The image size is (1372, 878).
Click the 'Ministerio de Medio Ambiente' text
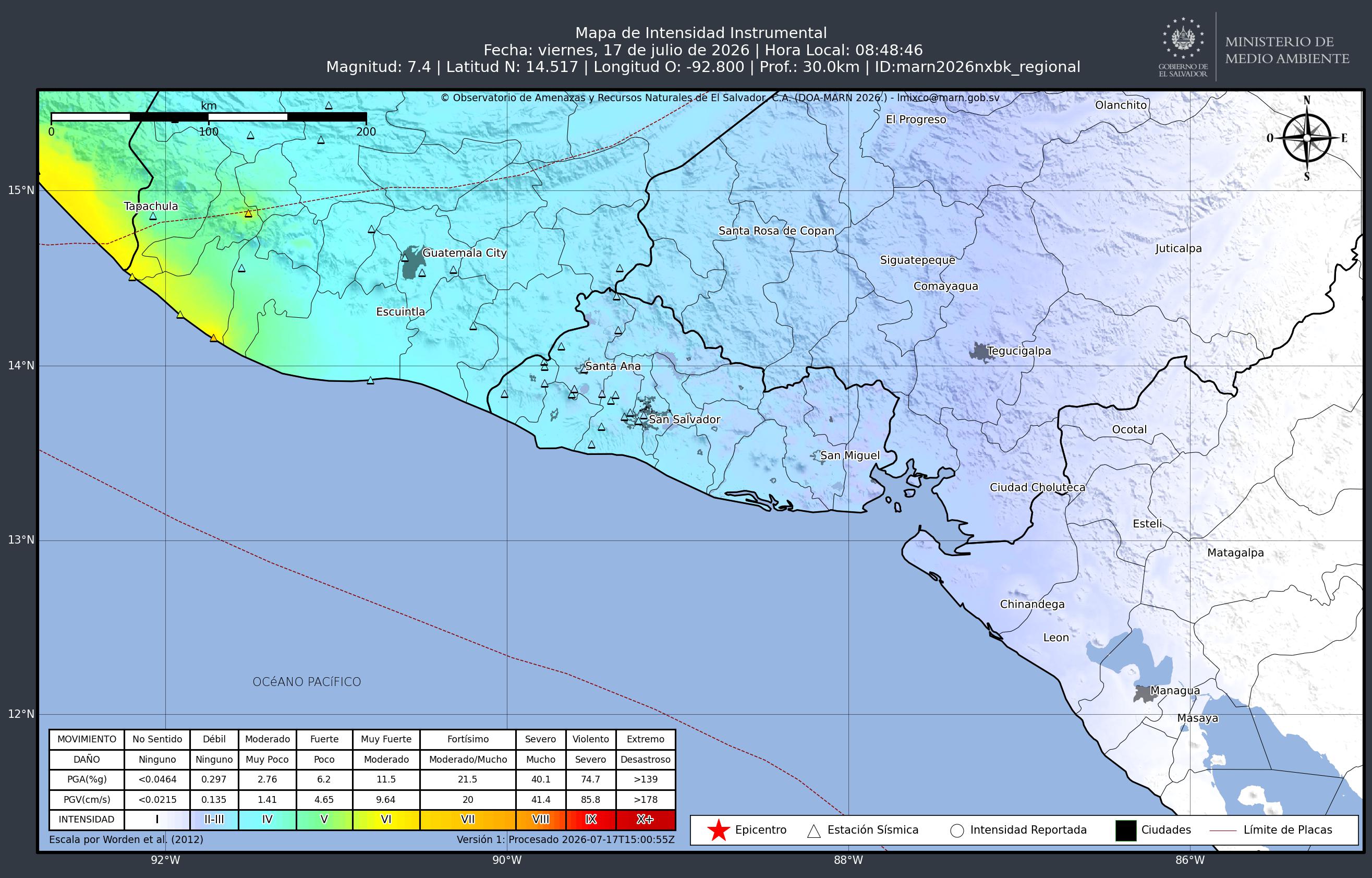point(1287,50)
